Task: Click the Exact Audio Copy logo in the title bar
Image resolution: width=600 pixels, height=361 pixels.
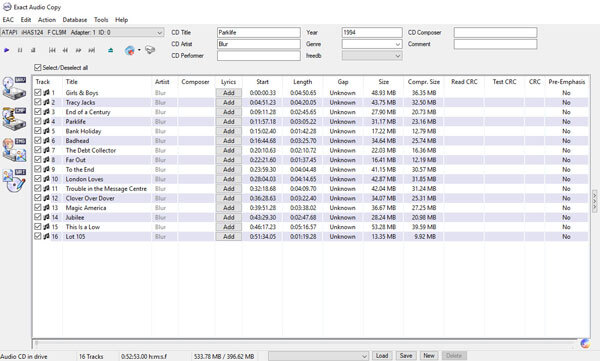Action: (x=7, y=7)
